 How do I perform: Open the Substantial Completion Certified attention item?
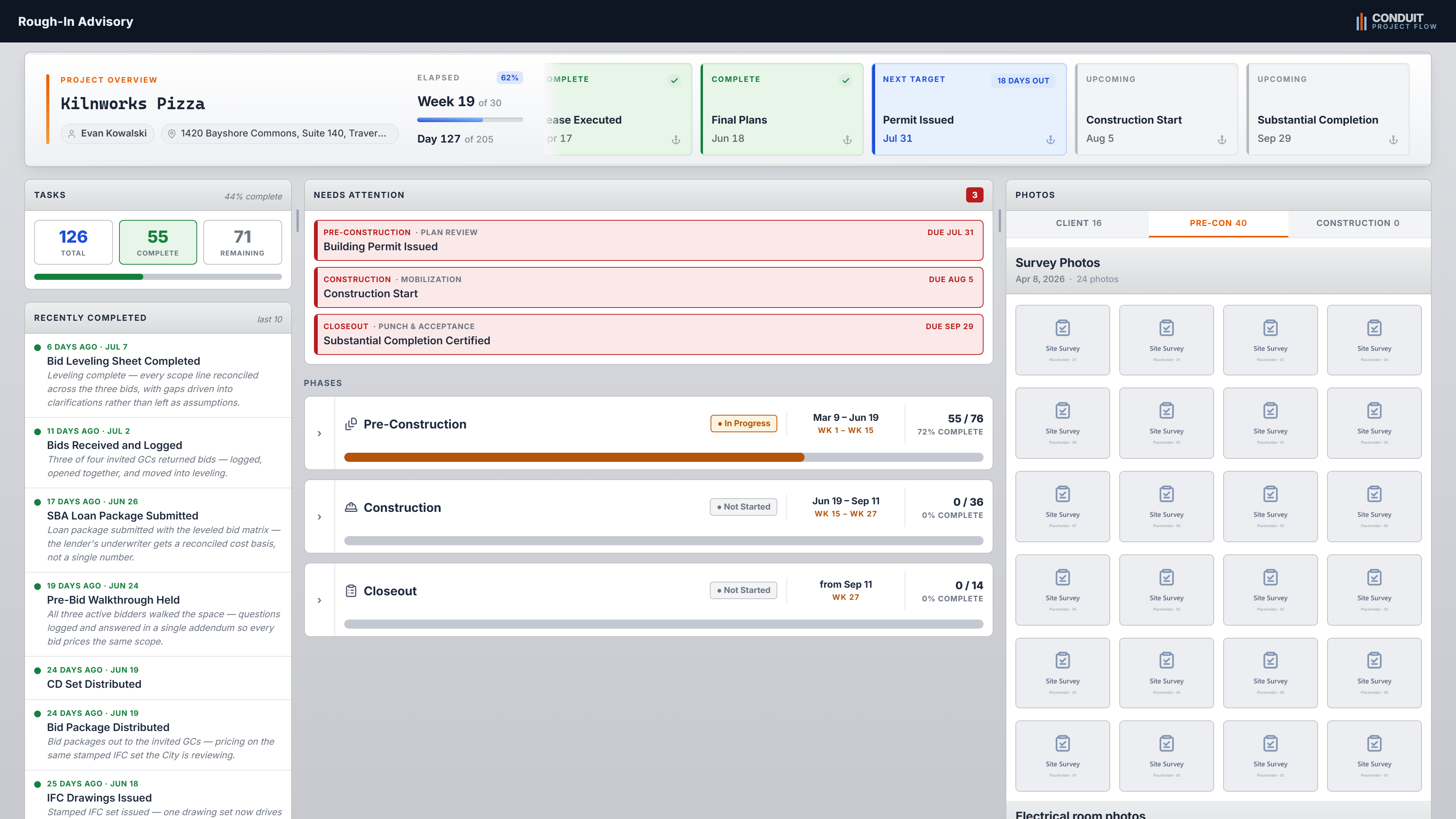click(648, 334)
